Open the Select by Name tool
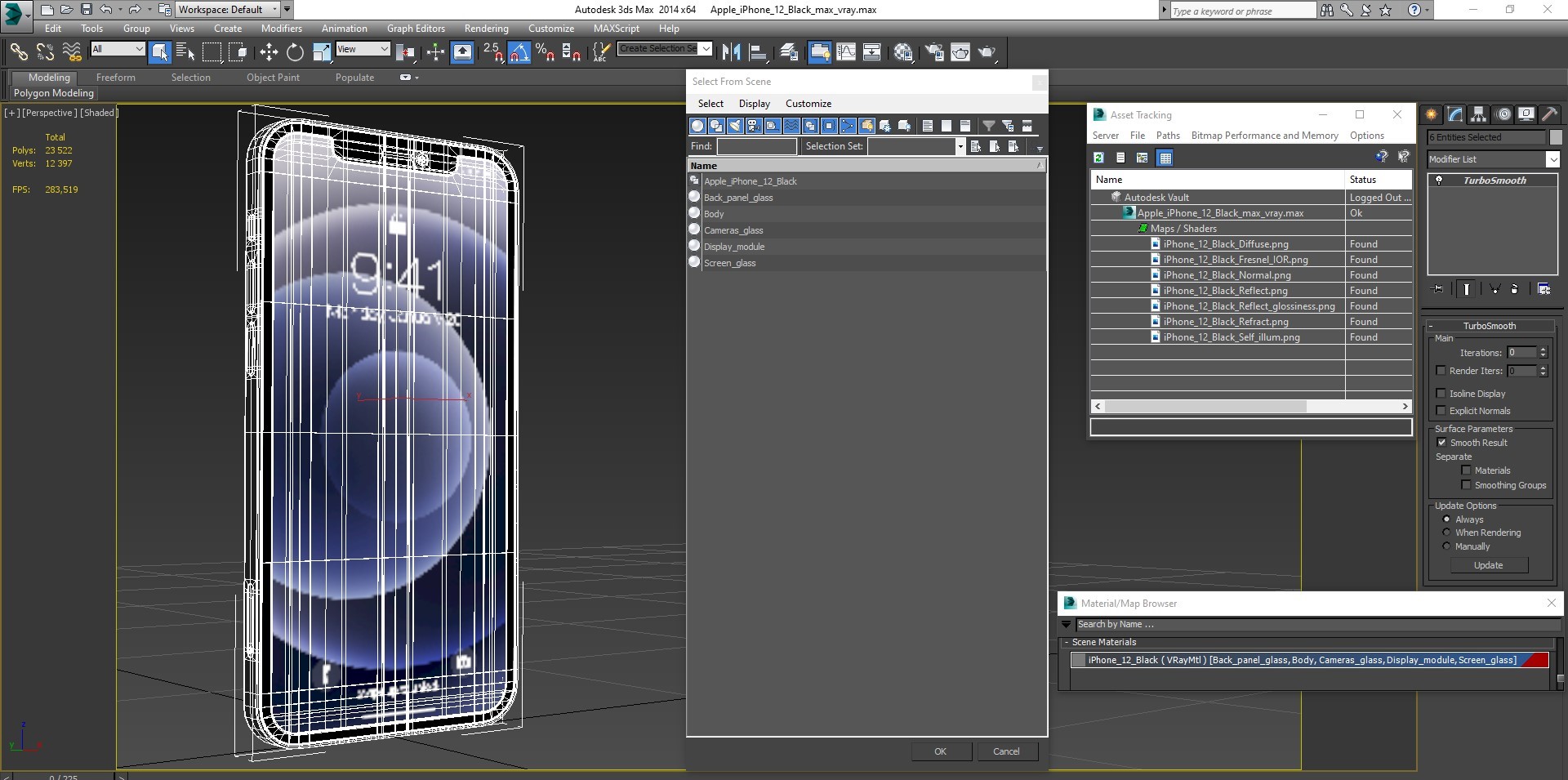This screenshot has width=1568, height=780. [x=185, y=52]
